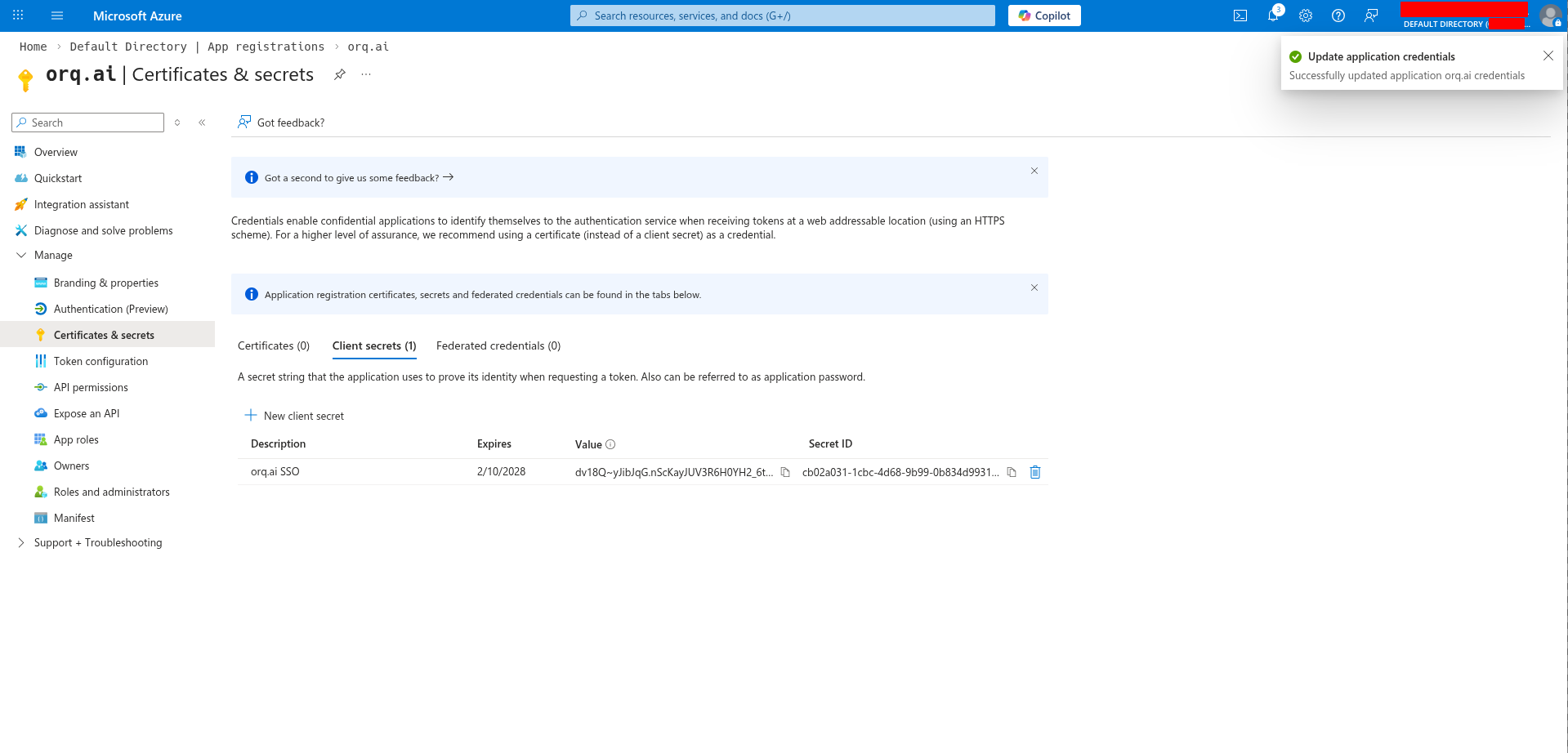
Task: Follow the feedback banner's survey link
Action: 360,177
